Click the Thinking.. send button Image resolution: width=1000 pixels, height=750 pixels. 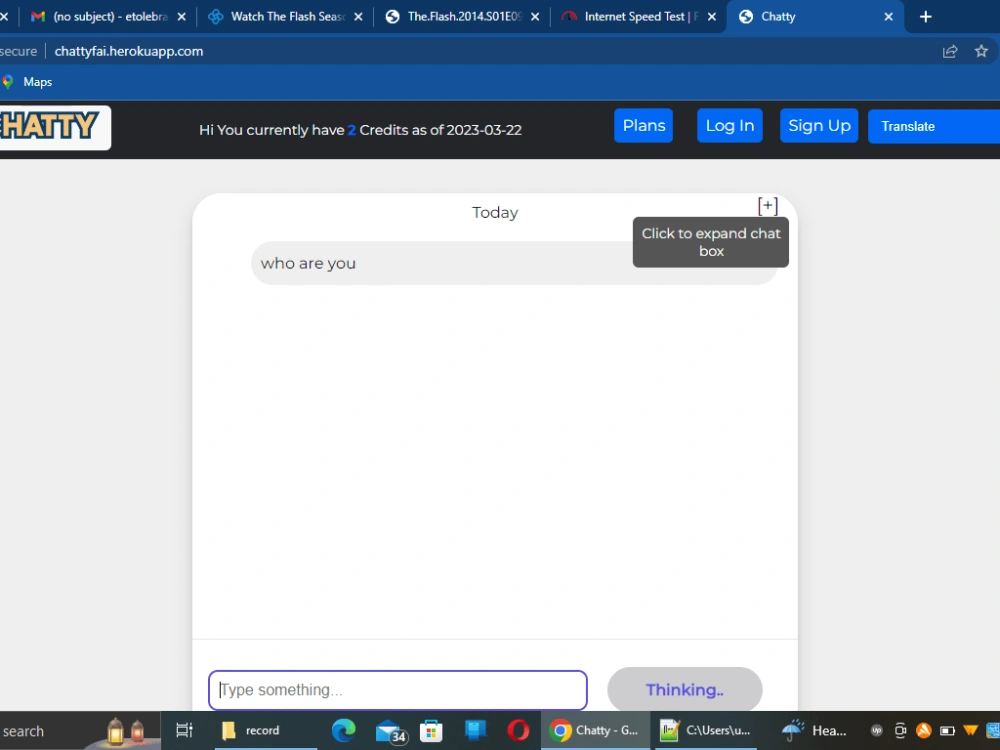(x=684, y=689)
